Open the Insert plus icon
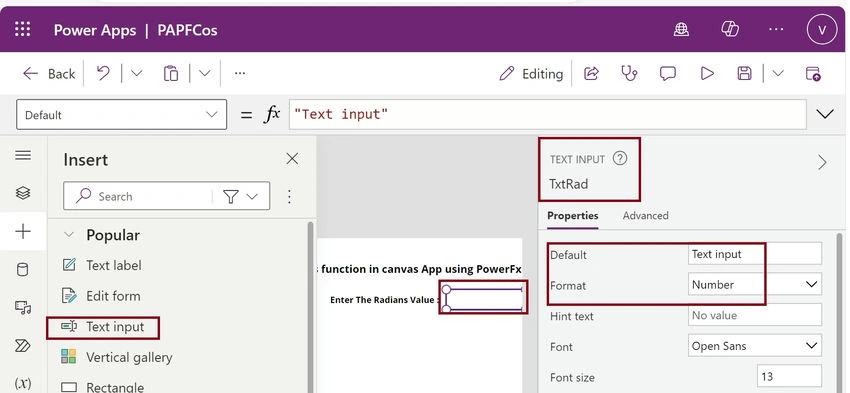Screen dimensions: 850x393 tap(23, 231)
